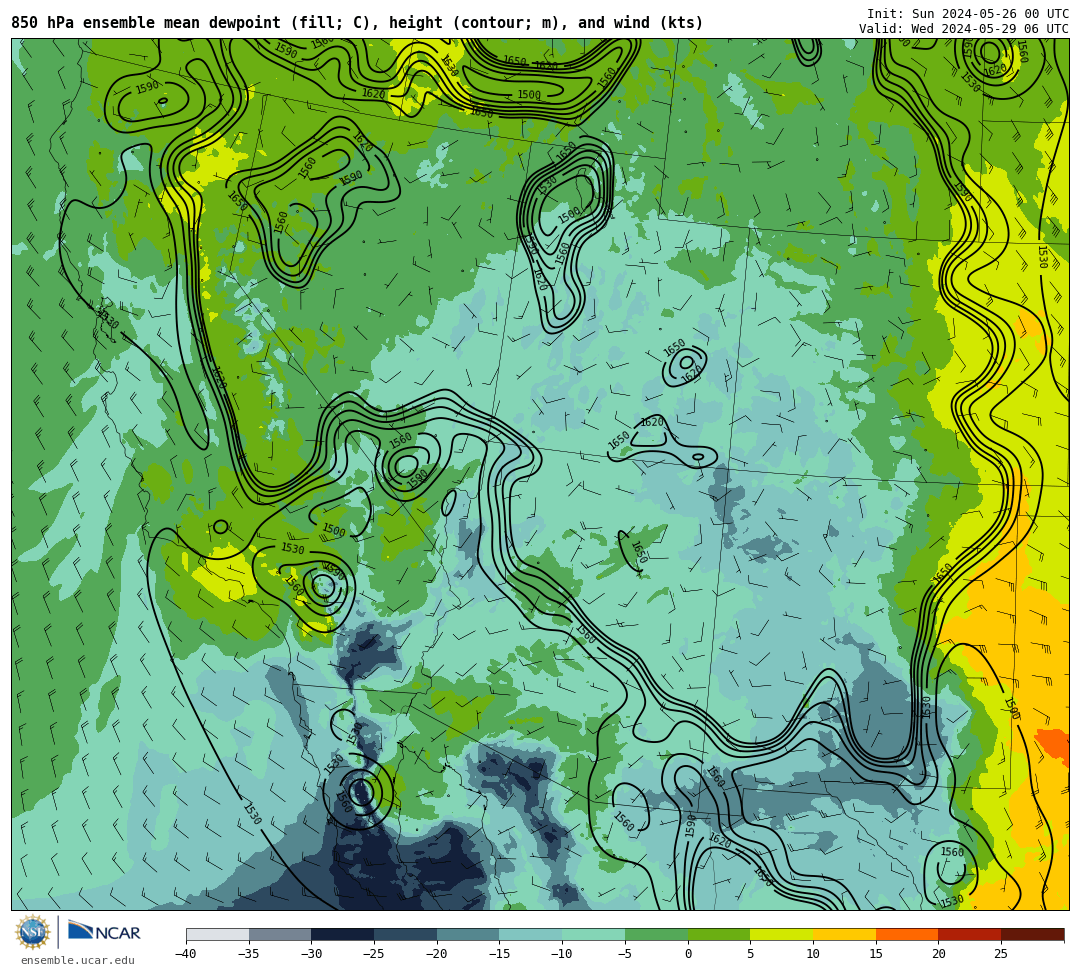This screenshot has height=973, width=1080.
Task: Click the '20' colorbar tick label
Action: pyautogui.click(x=939, y=954)
